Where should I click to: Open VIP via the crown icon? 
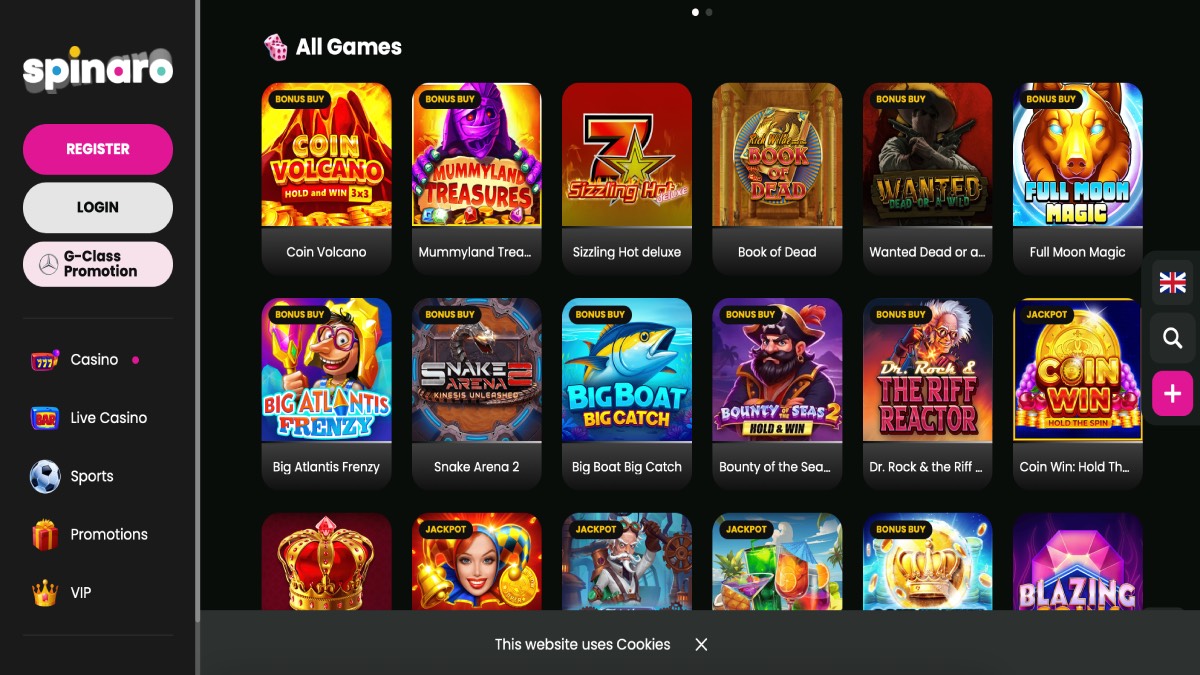(x=45, y=593)
